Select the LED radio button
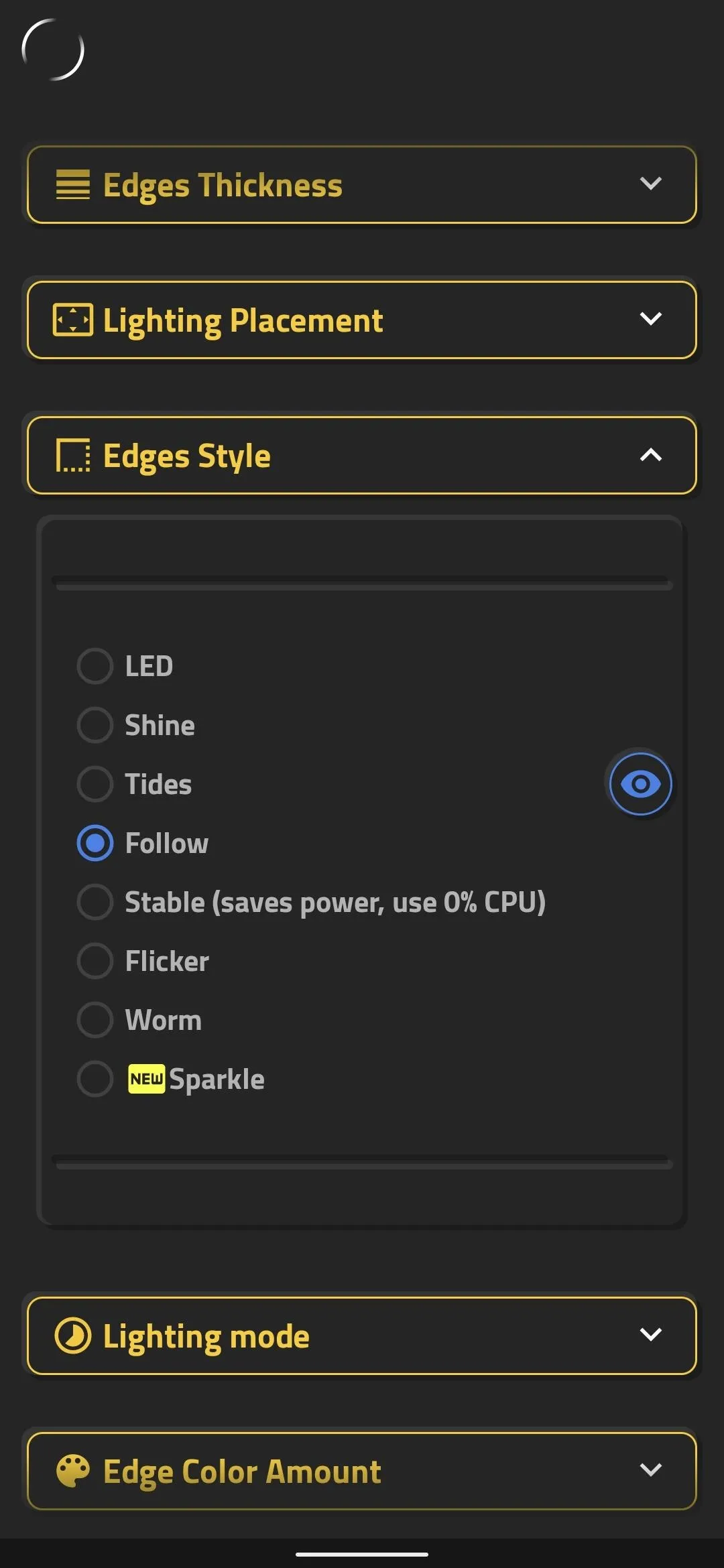The height and width of the screenshot is (1568, 724). tap(95, 666)
